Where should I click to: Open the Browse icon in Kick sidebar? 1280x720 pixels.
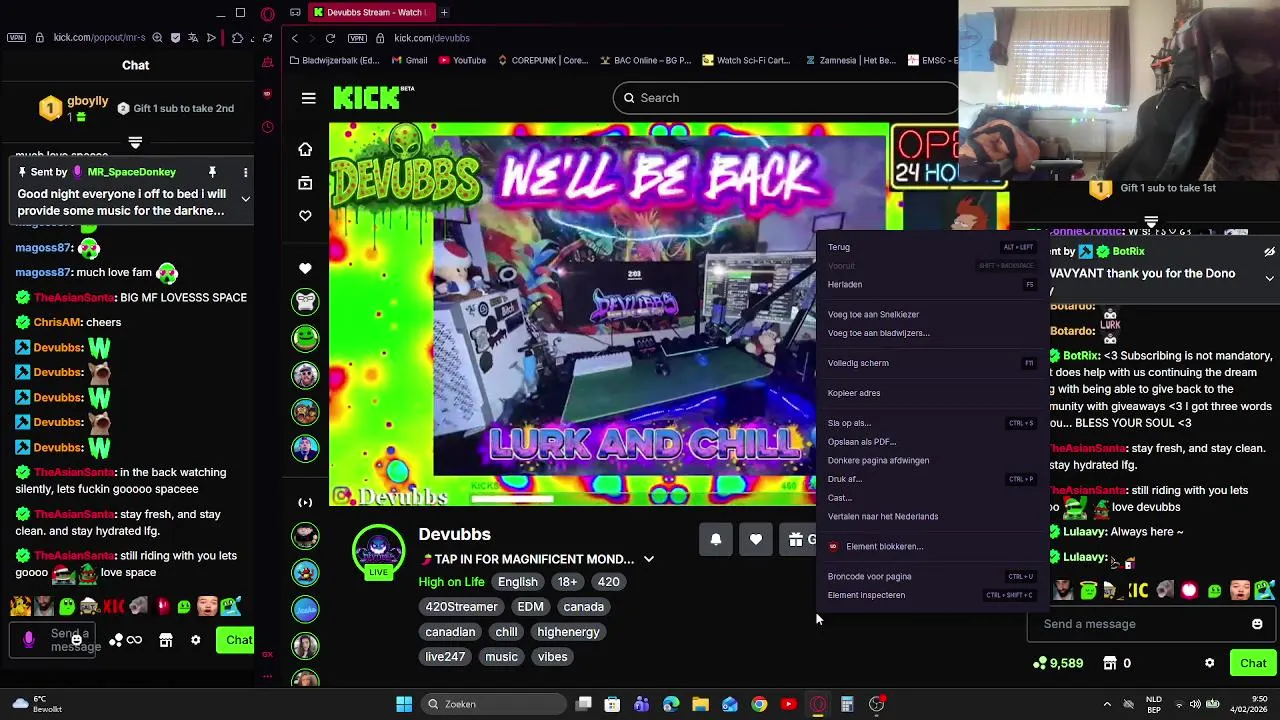(305, 183)
